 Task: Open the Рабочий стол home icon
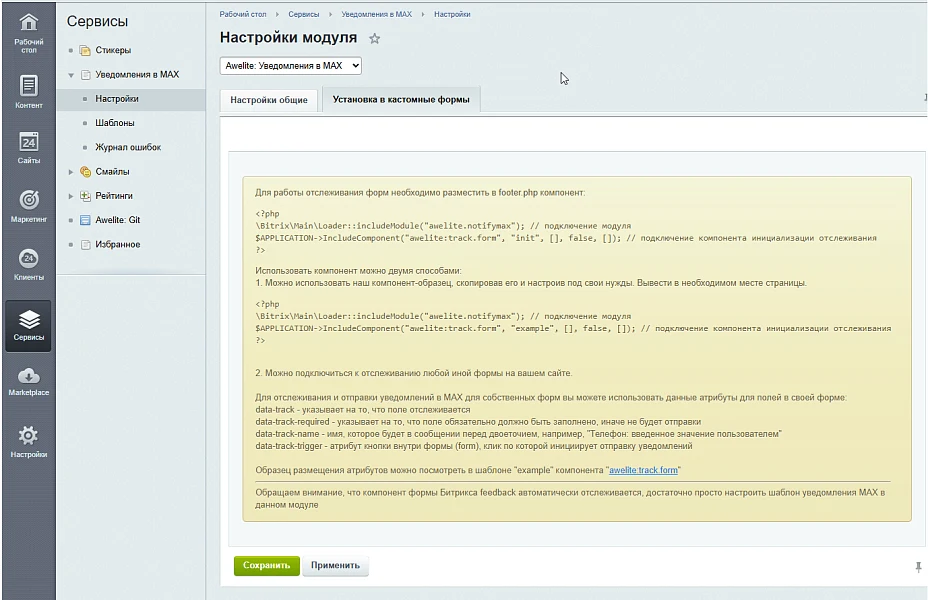[x=28, y=23]
